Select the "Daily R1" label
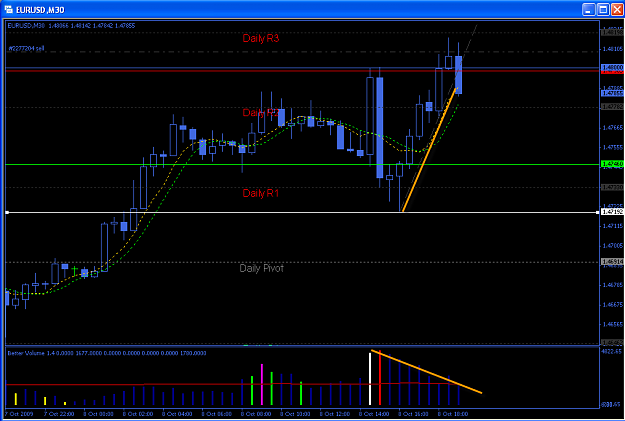625x421 pixels. pos(261,193)
